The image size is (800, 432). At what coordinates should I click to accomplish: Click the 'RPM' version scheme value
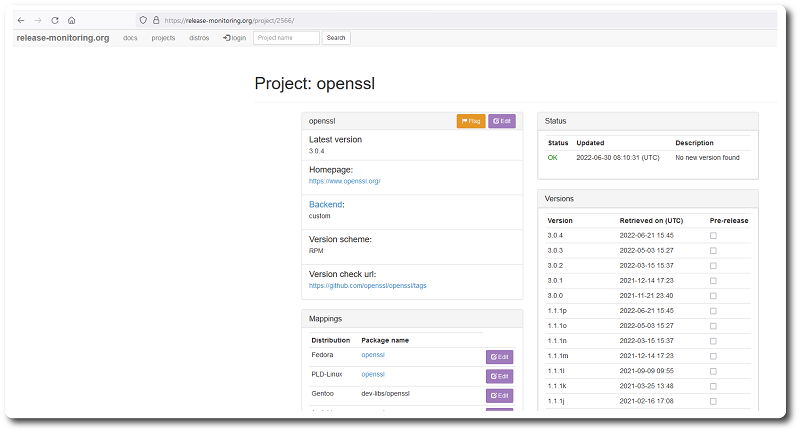(x=316, y=251)
